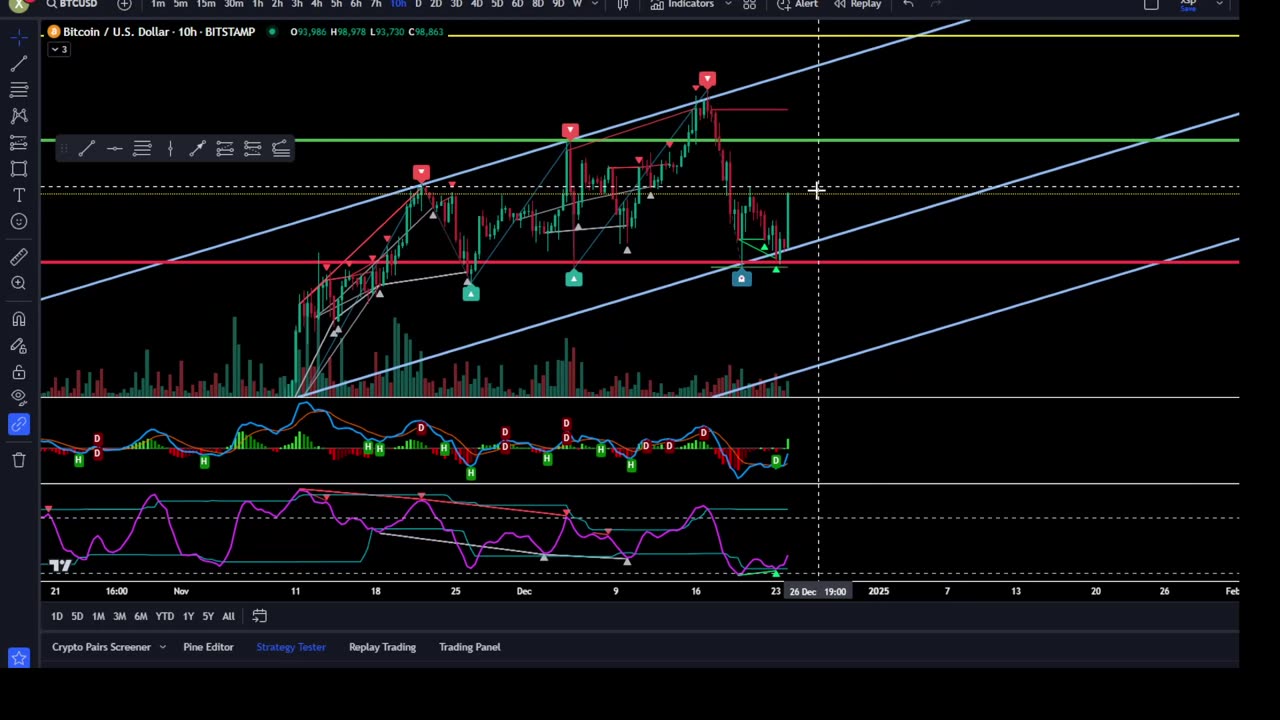1280x720 pixels.
Task: Add symbol with the plus circle icon
Action: 124,4
